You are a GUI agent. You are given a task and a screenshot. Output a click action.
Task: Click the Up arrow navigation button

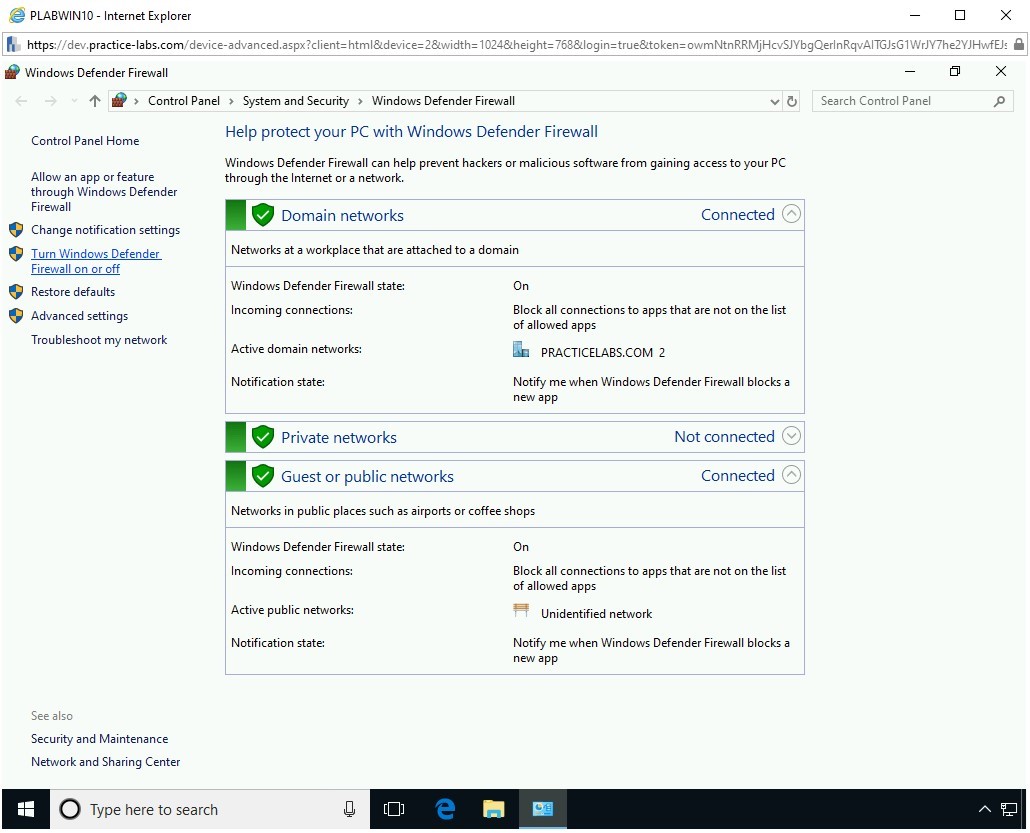tap(95, 101)
